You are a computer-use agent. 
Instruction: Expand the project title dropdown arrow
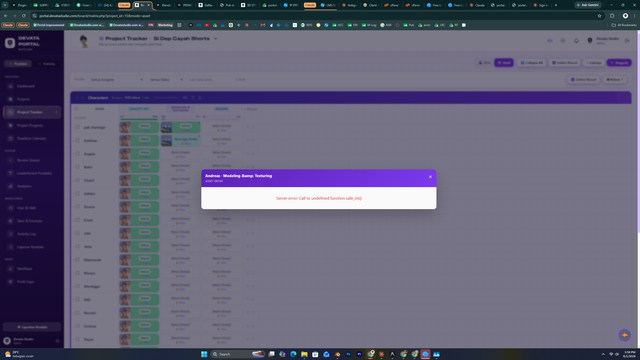[216, 39]
